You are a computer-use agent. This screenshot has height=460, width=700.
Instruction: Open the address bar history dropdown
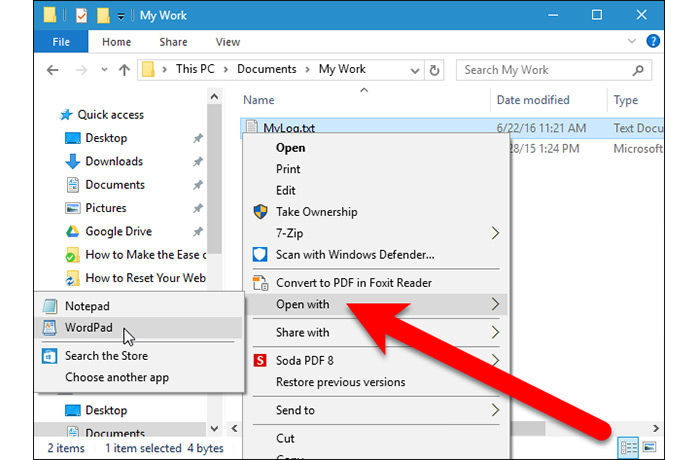414,70
